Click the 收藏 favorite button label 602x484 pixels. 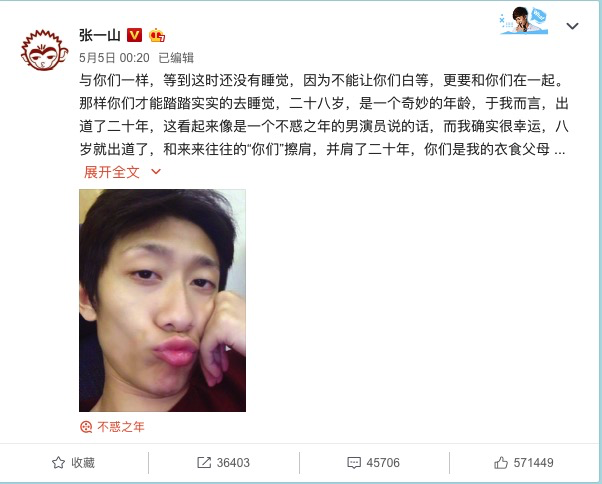[83, 463]
